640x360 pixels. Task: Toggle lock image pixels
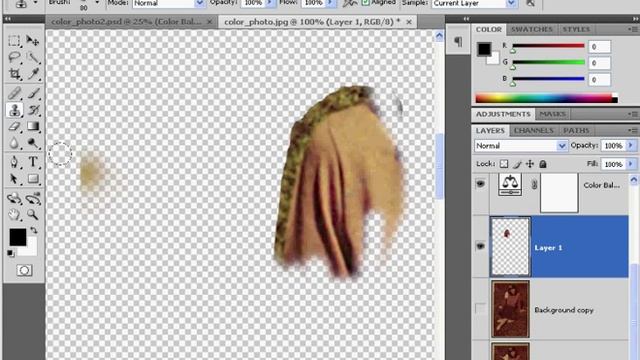tap(517, 164)
